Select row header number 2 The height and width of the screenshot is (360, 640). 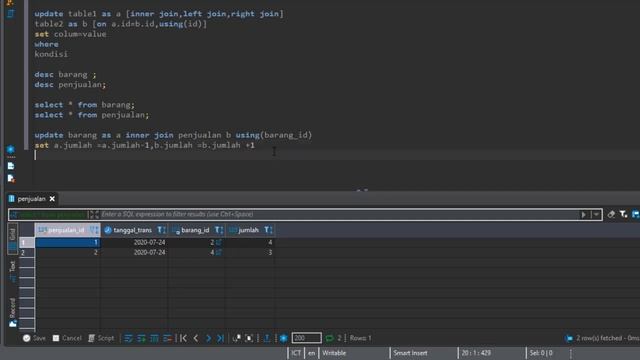tap(27, 253)
